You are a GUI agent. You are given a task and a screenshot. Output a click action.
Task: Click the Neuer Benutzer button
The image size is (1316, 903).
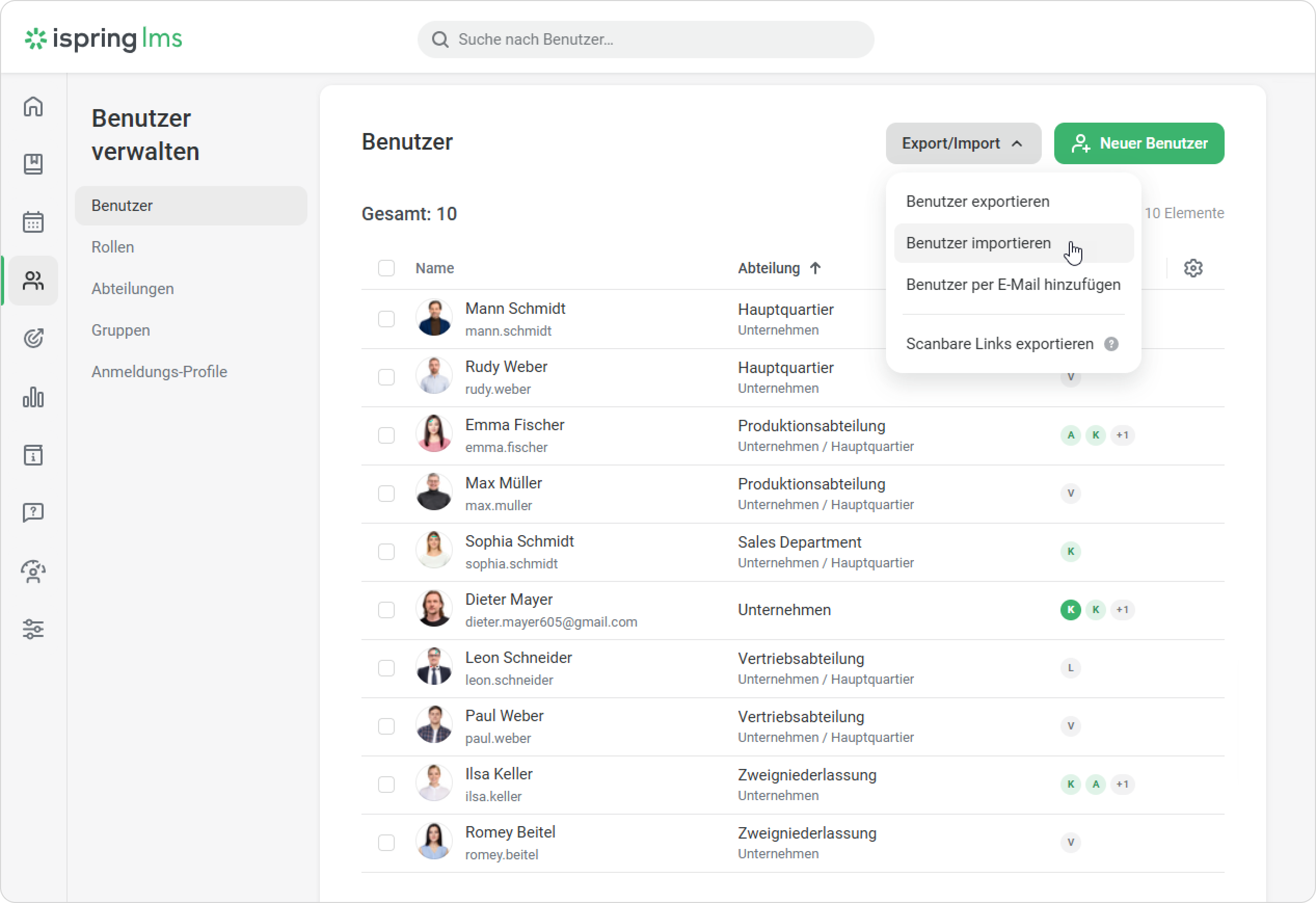(x=1139, y=143)
